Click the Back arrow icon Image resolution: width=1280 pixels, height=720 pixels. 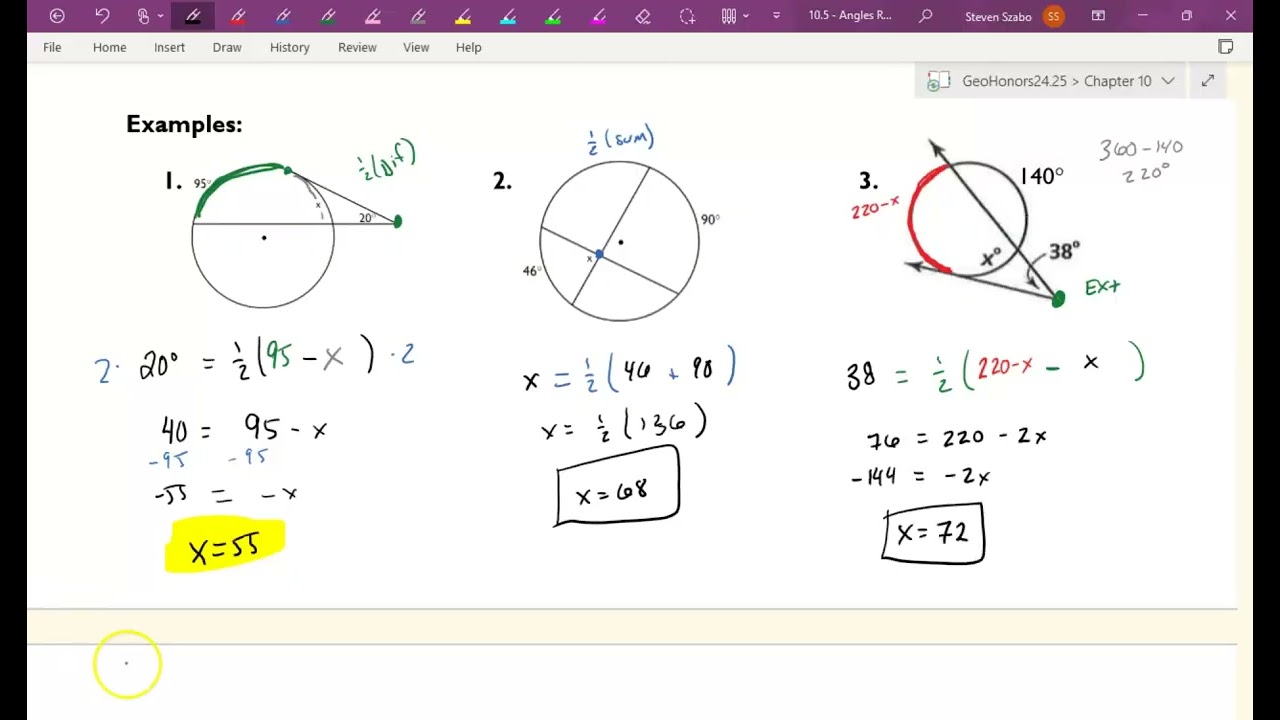pos(57,16)
